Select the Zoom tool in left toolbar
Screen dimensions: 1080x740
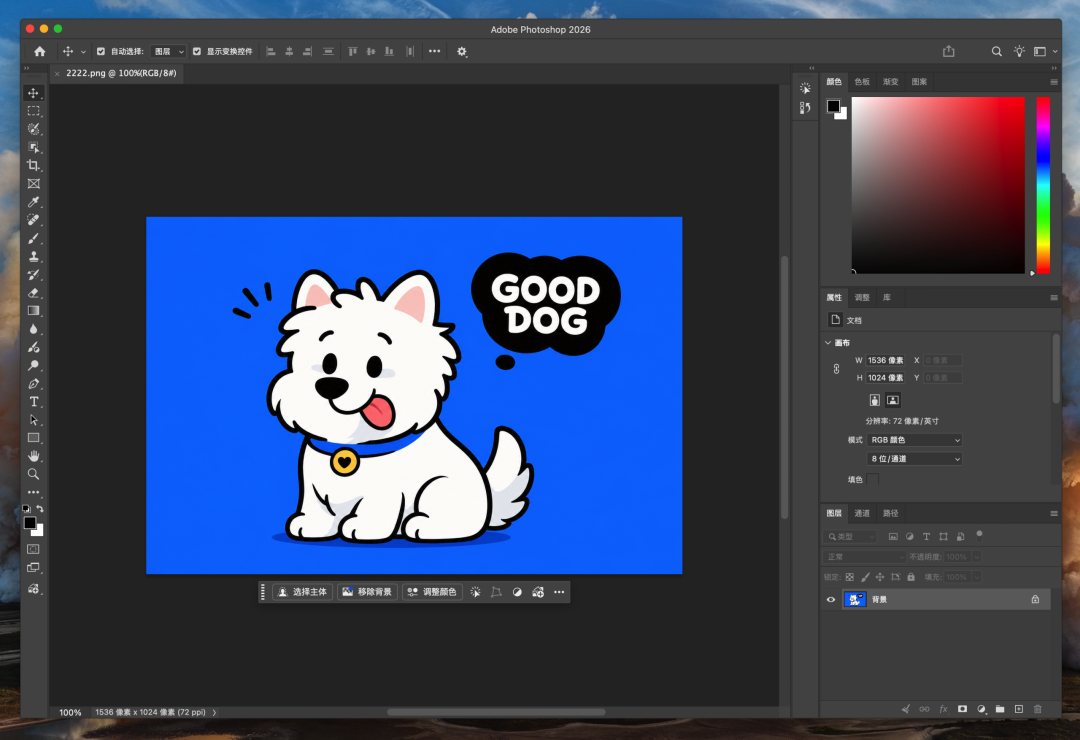33,474
